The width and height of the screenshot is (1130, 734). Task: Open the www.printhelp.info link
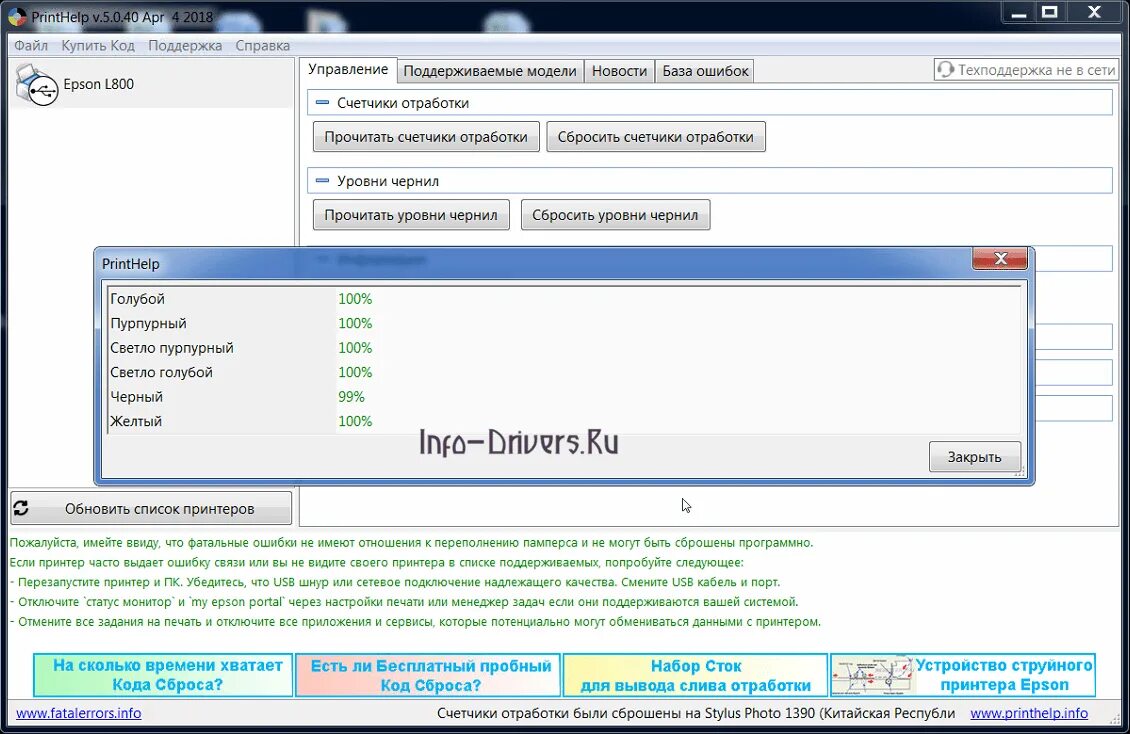[1029, 713]
